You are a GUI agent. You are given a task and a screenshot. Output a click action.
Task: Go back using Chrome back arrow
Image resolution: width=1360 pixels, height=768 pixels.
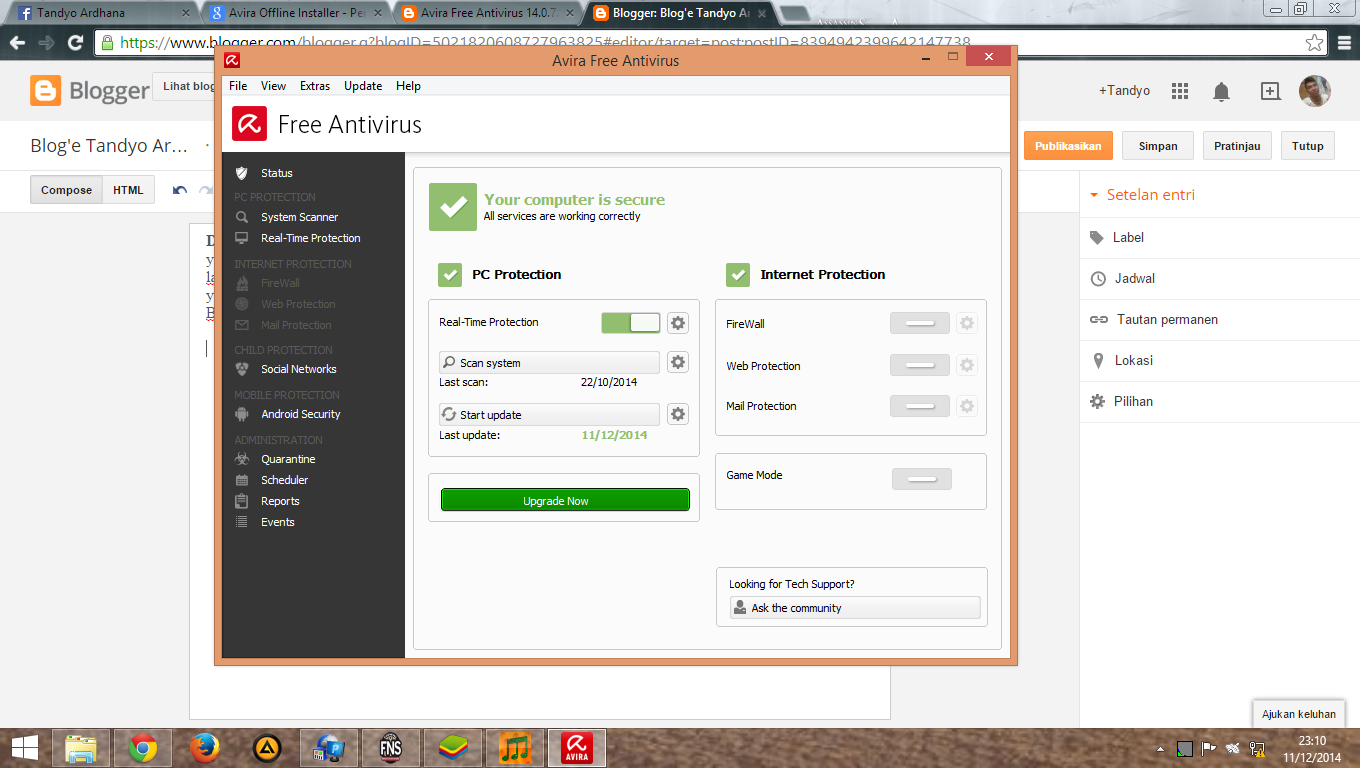pos(17,43)
